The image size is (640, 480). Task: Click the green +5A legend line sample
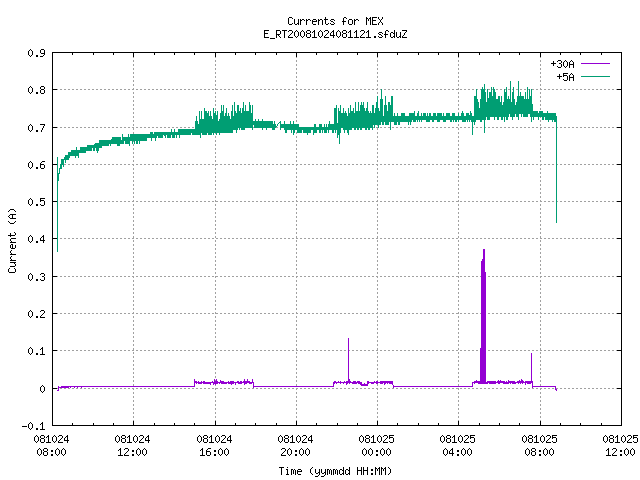[x=595, y=76]
